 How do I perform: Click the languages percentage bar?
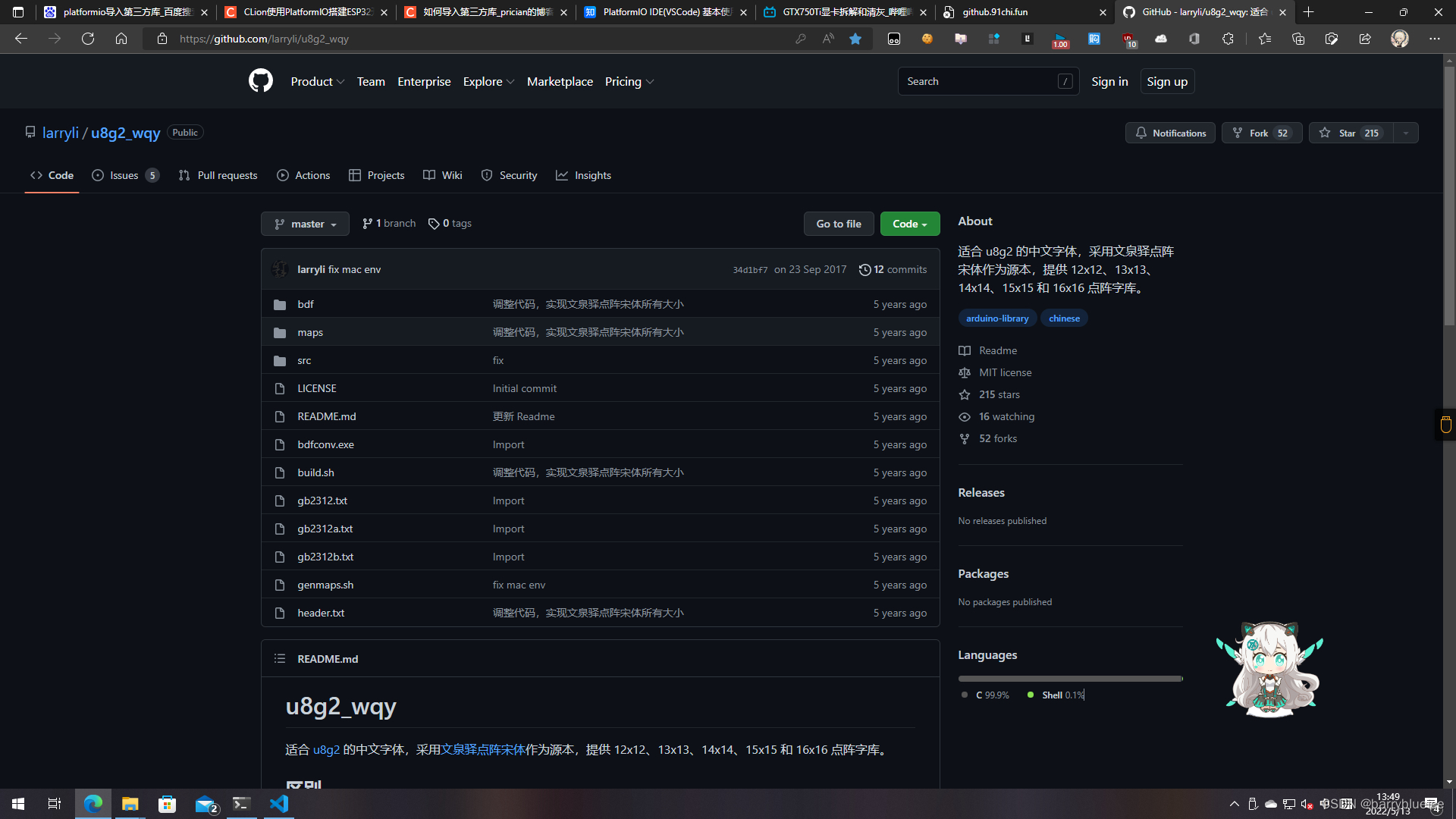pyautogui.click(x=1070, y=679)
